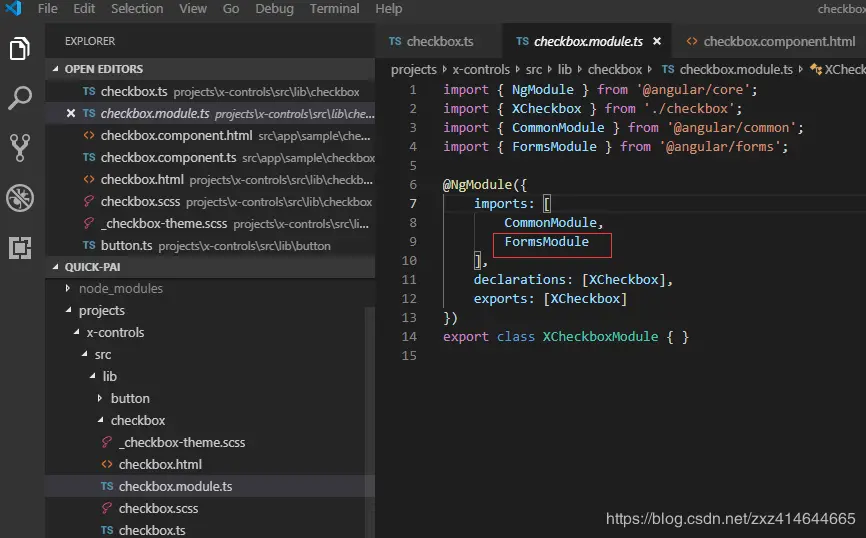Image resolution: width=866 pixels, height=538 pixels.
Task: Click 'x-controls' in the breadcrumb
Action: pyautogui.click(x=481, y=70)
